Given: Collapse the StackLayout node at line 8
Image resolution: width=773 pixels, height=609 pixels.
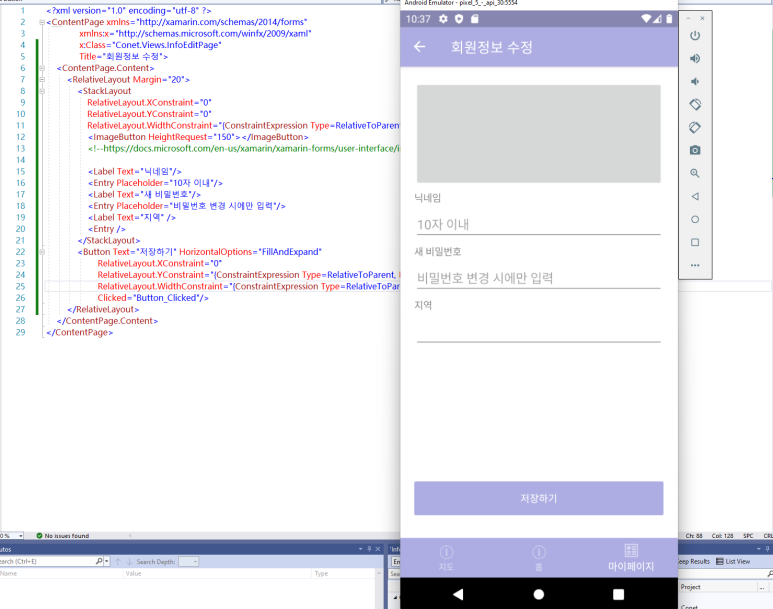Looking at the screenshot, I should [x=42, y=91].
